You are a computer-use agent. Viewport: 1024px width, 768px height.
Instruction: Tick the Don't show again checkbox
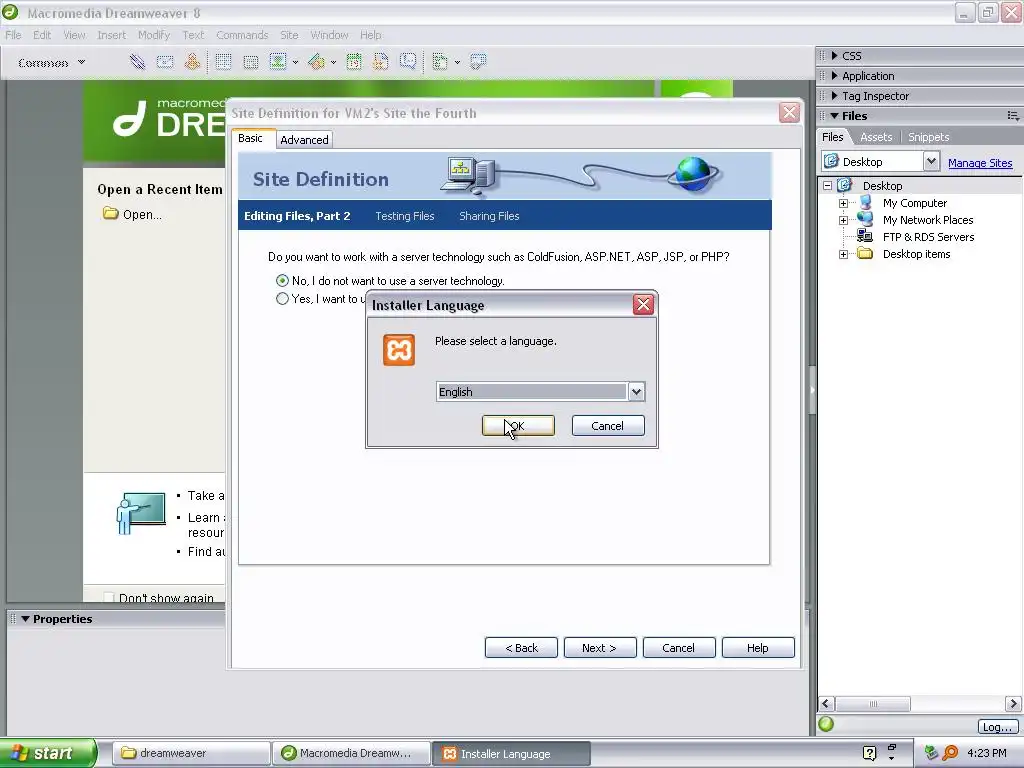coord(108,598)
